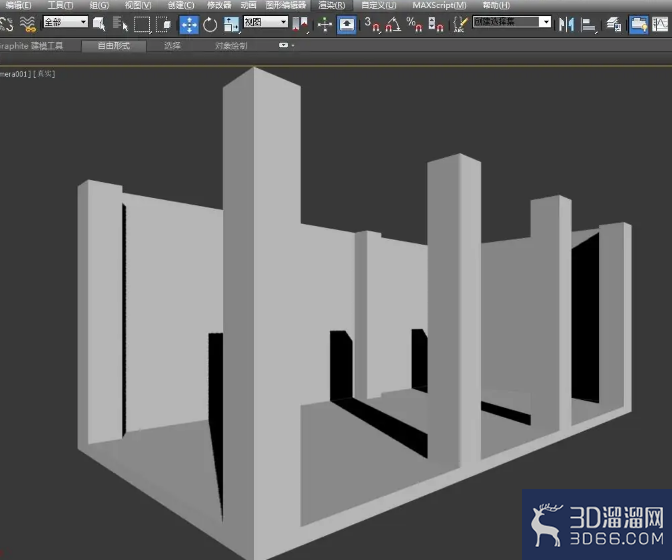Click the Mirror tool icon
This screenshot has width=672, height=560.
tap(566, 24)
